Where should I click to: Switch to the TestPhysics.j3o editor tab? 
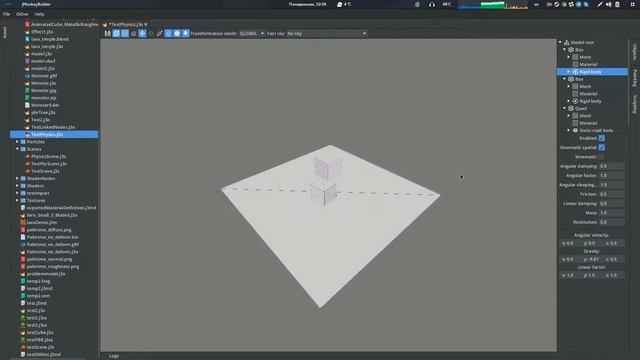click(124, 24)
